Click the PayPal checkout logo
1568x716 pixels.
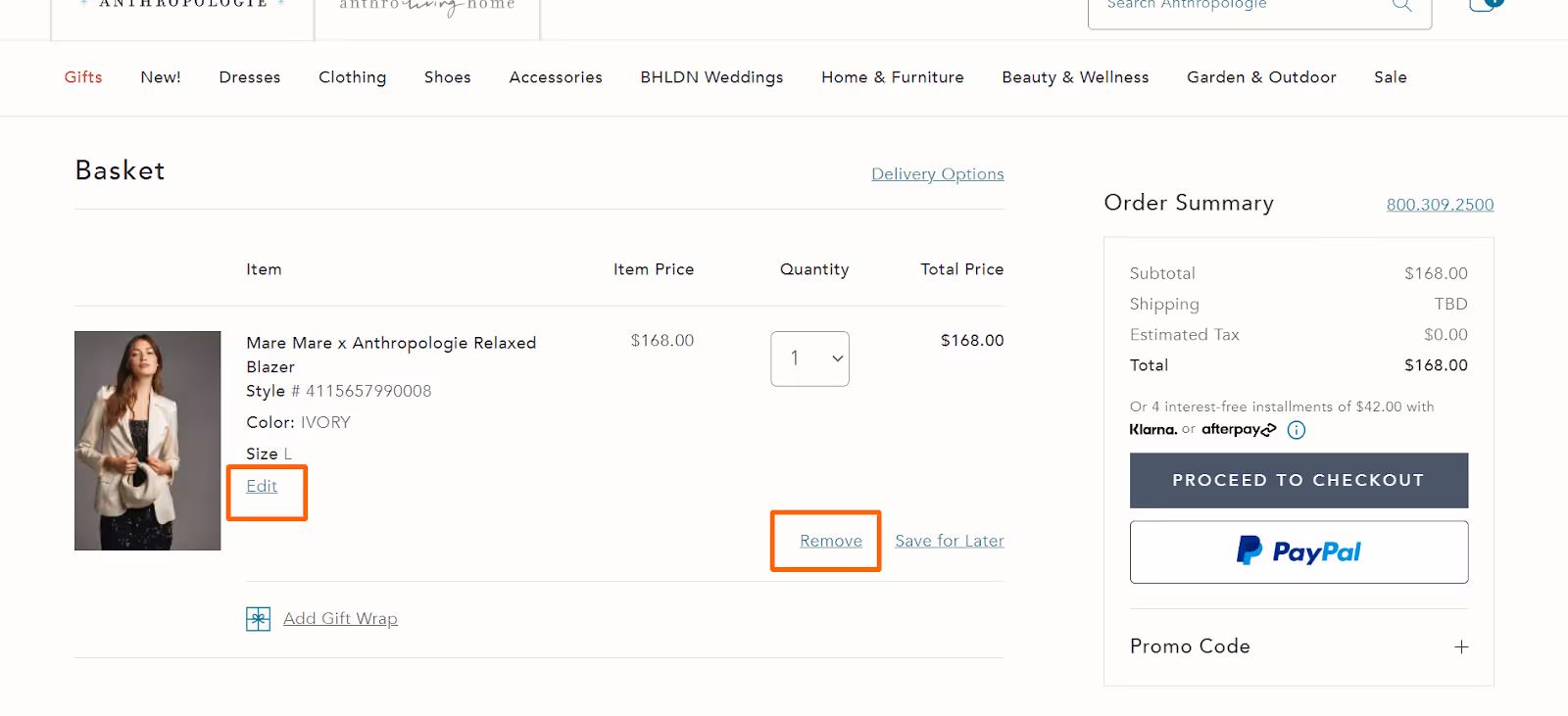pyautogui.click(x=1298, y=550)
